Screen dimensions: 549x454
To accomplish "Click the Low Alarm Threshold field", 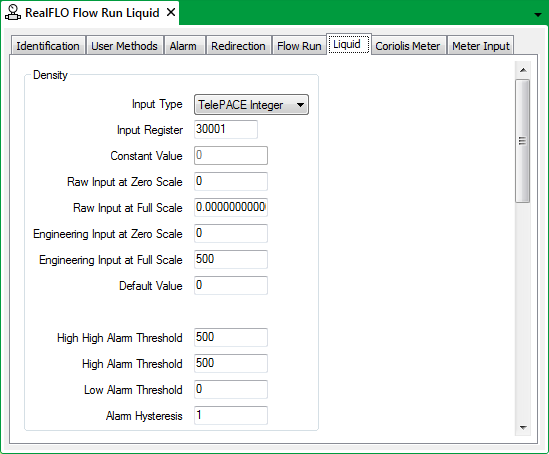I will (231, 389).
